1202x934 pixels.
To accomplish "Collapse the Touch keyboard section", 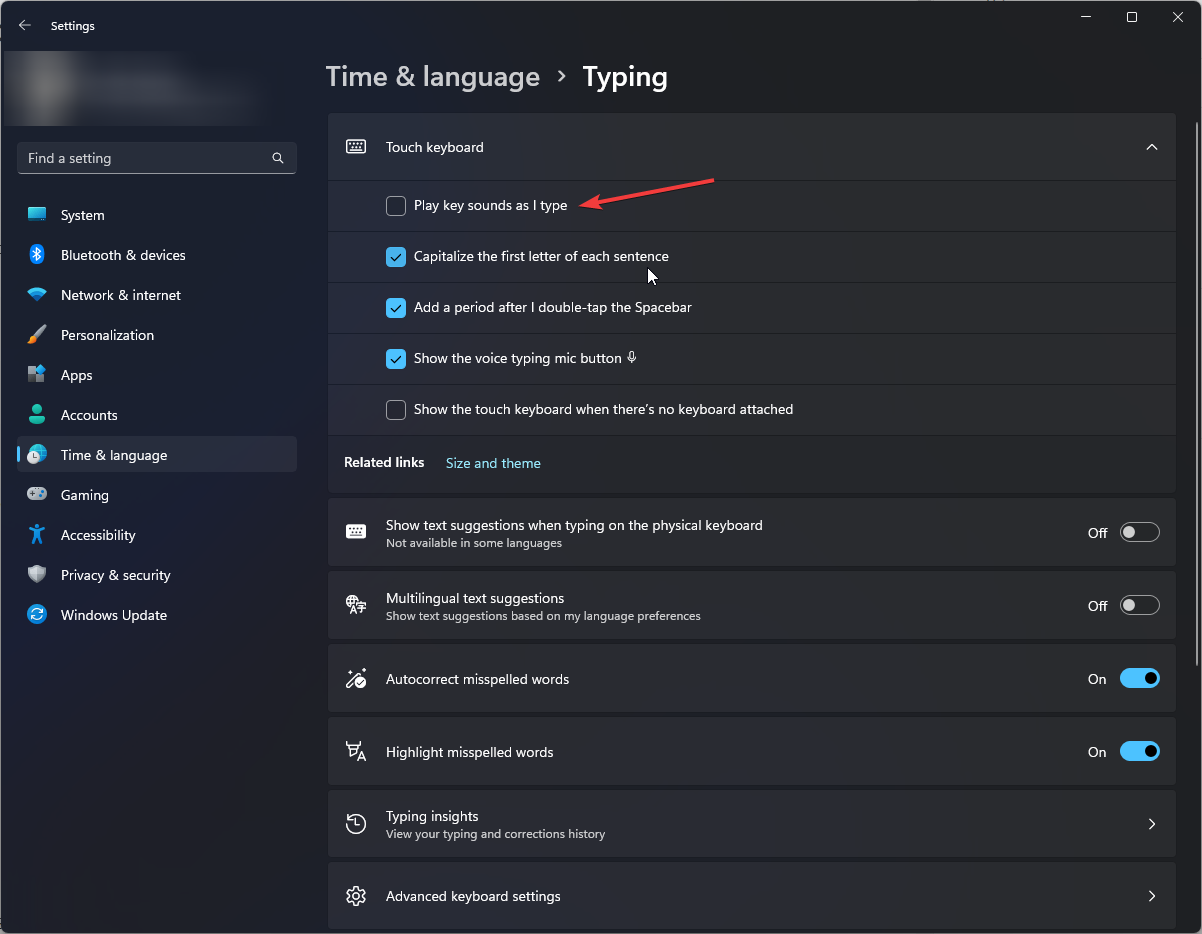I will tap(1151, 147).
